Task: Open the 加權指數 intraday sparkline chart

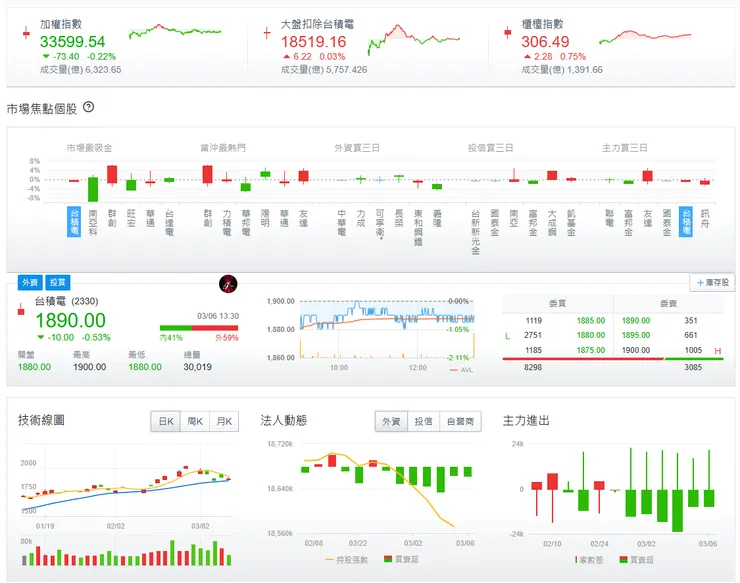Action: click(175, 31)
